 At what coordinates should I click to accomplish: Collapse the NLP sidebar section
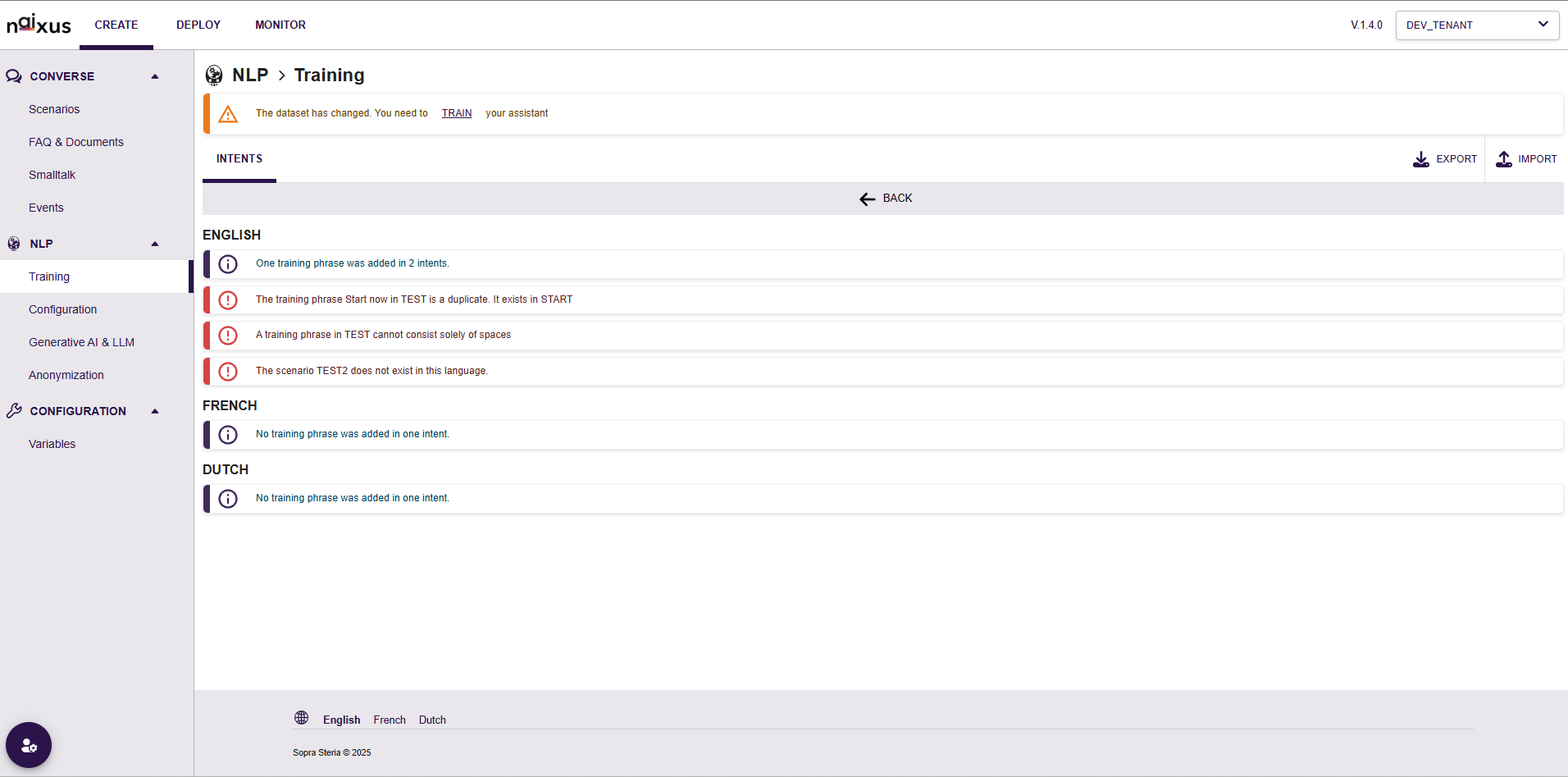point(155,244)
